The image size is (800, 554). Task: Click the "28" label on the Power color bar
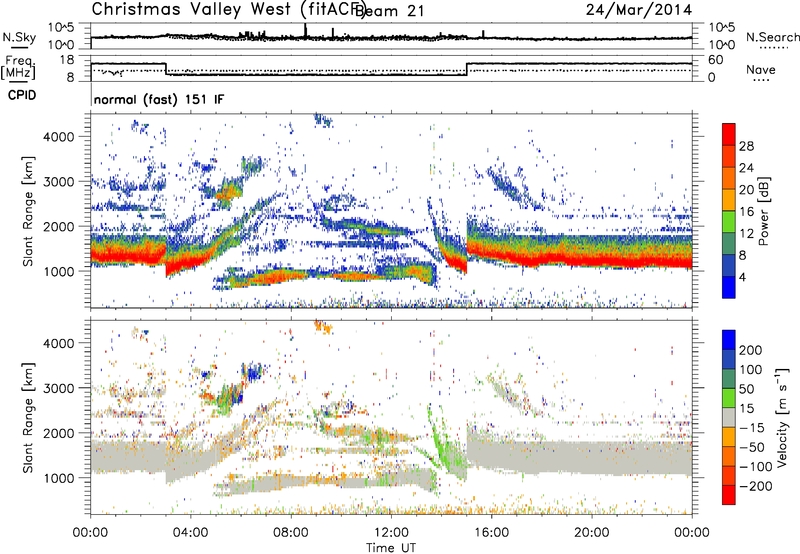tap(746, 146)
